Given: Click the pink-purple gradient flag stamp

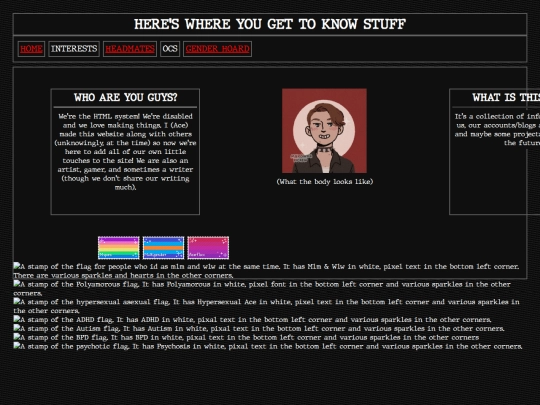Looking at the screenshot, I should coord(208,248).
